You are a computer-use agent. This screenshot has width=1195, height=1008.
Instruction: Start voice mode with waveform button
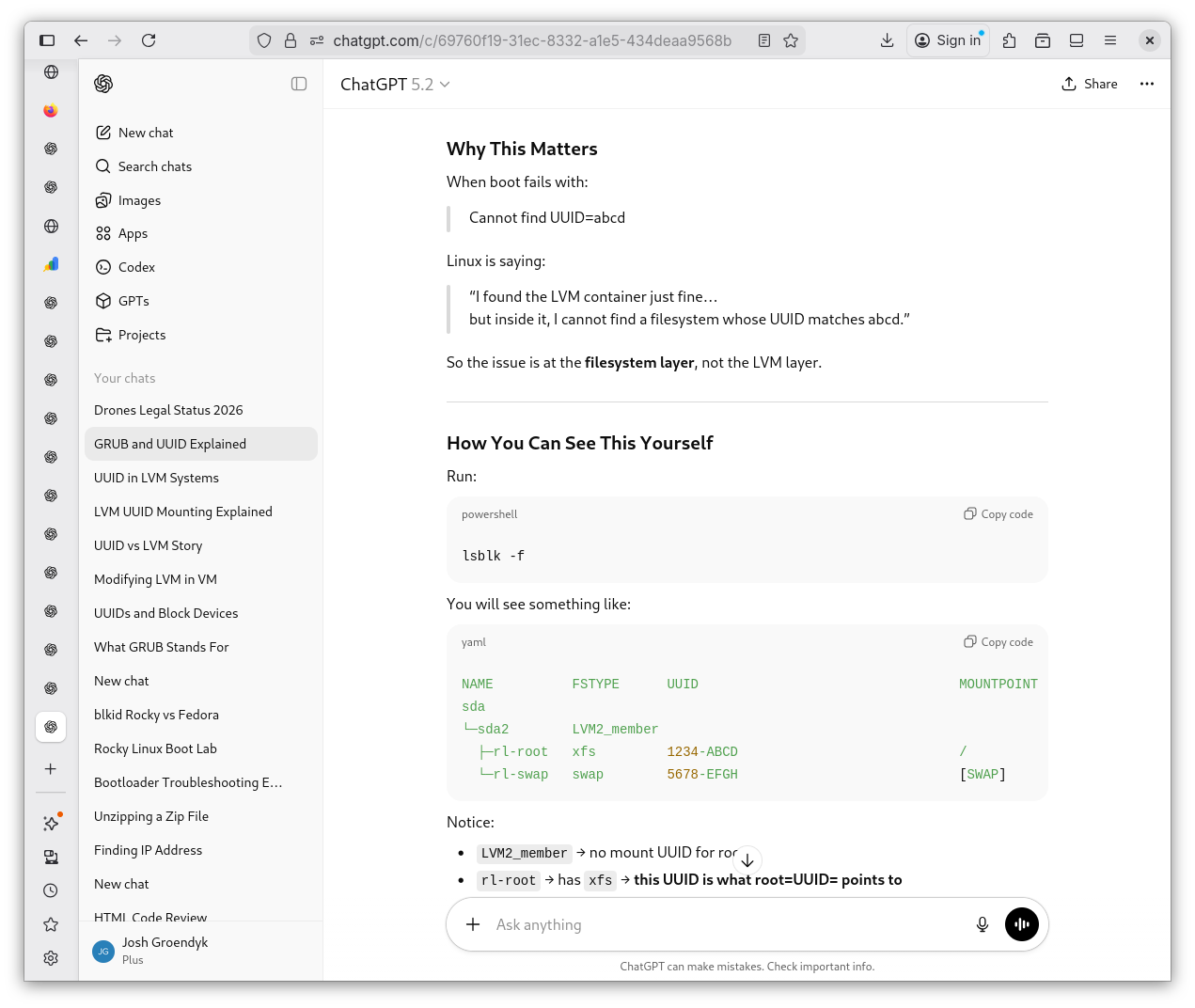[1022, 924]
